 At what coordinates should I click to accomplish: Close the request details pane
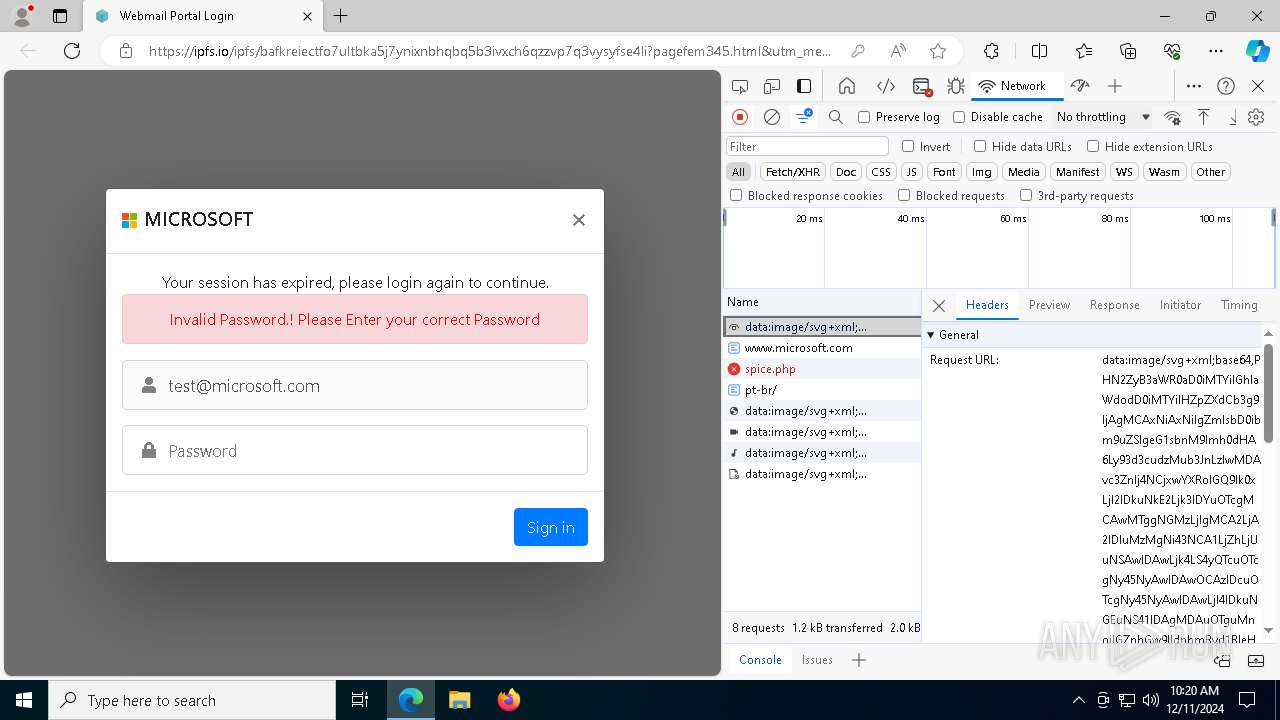939,305
